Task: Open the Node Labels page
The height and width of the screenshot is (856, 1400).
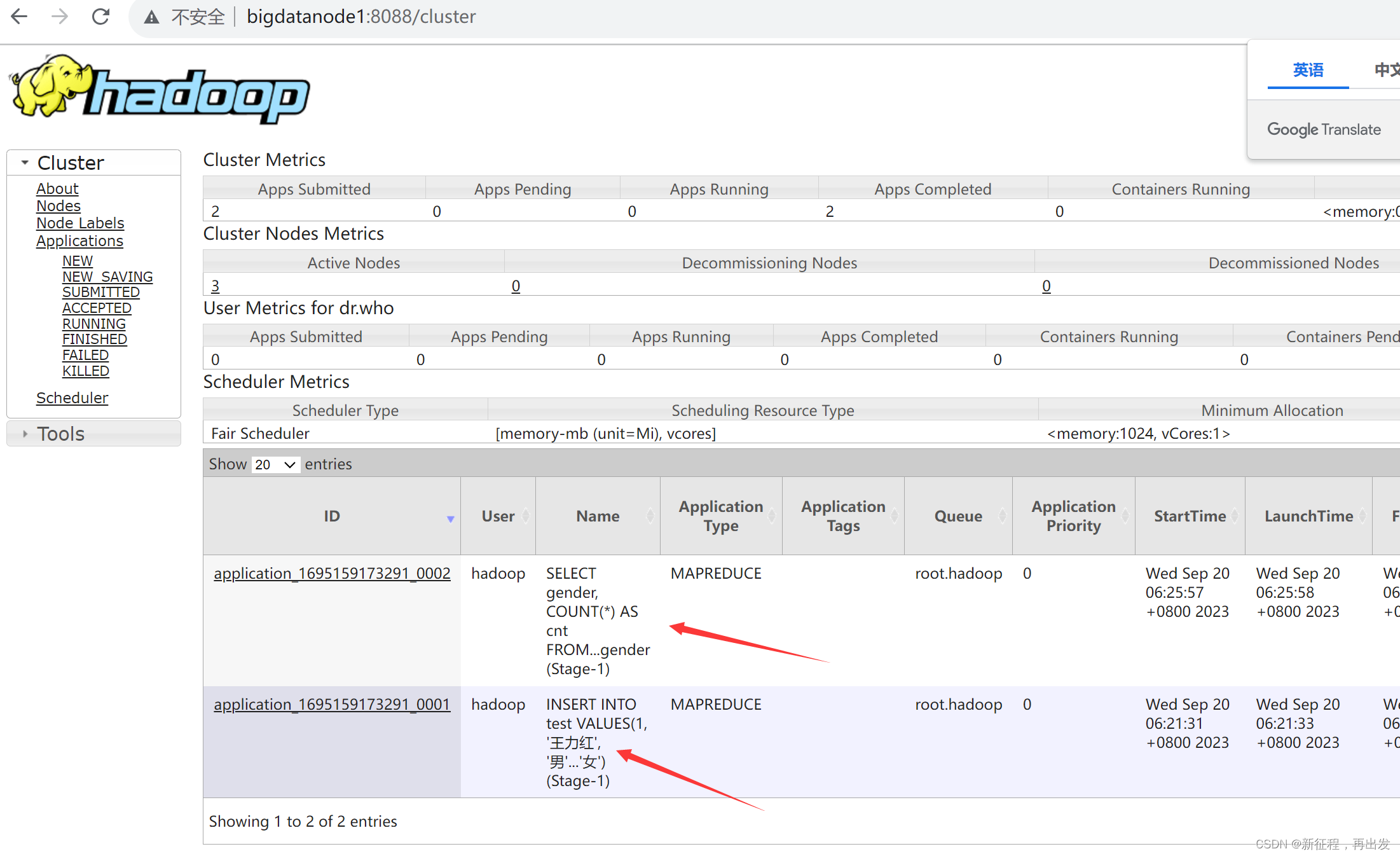Action: coord(80,223)
